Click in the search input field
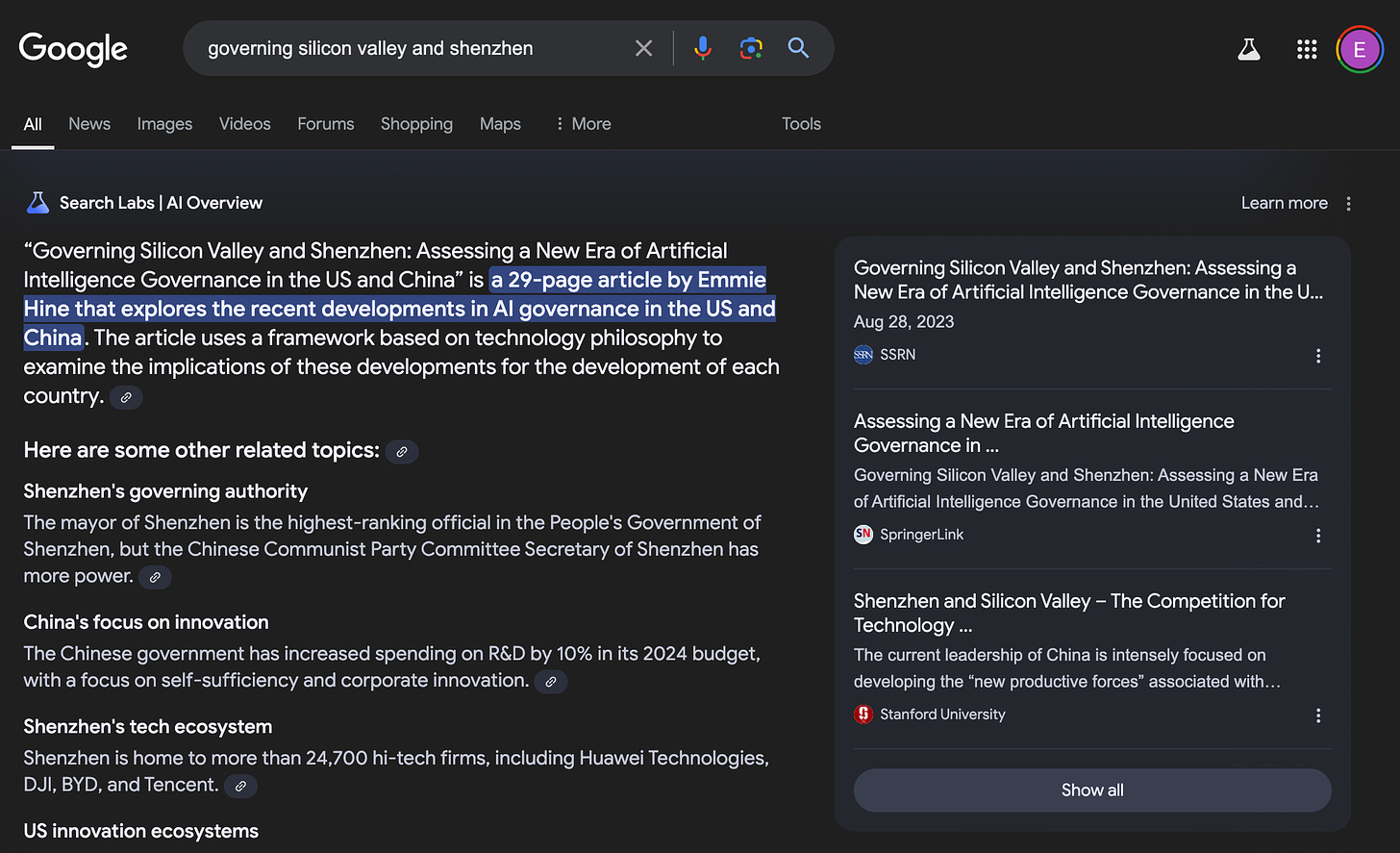Viewport: 1400px width, 853px height. [x=412, y=48]
